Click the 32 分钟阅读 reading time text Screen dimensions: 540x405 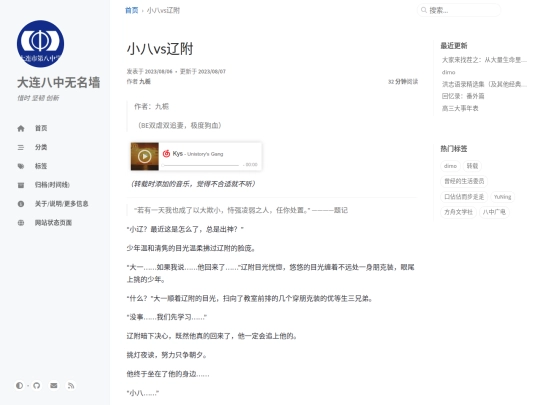(403, 82)
